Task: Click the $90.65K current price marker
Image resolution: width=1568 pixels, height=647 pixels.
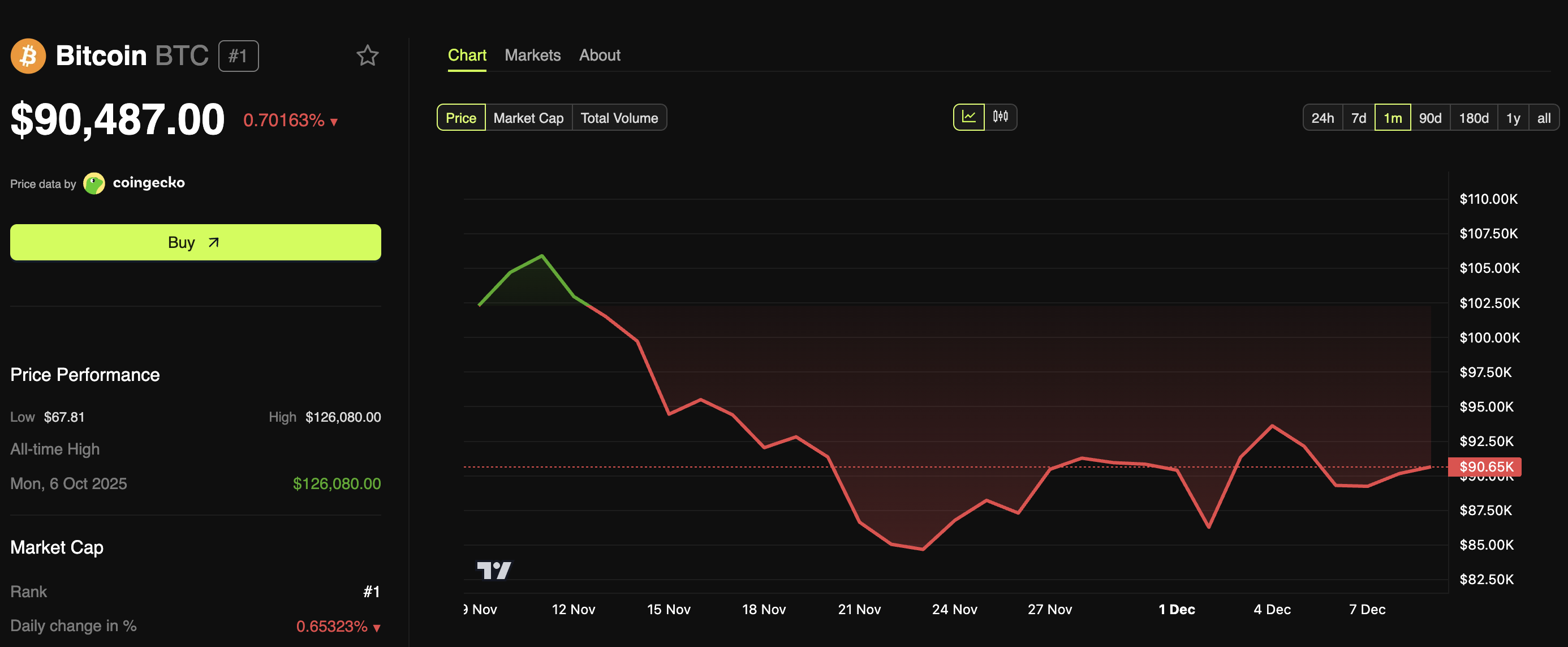Action: (1485, 466)
